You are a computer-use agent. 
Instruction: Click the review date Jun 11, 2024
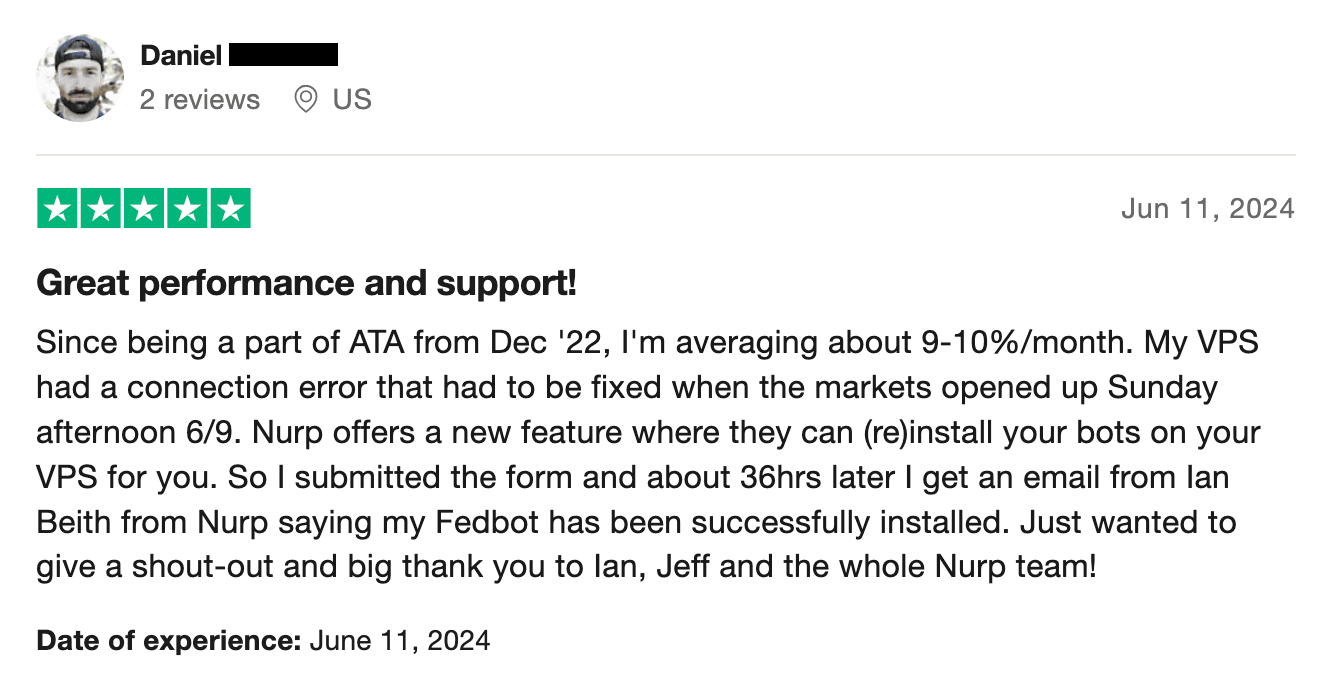[1207, 209]
